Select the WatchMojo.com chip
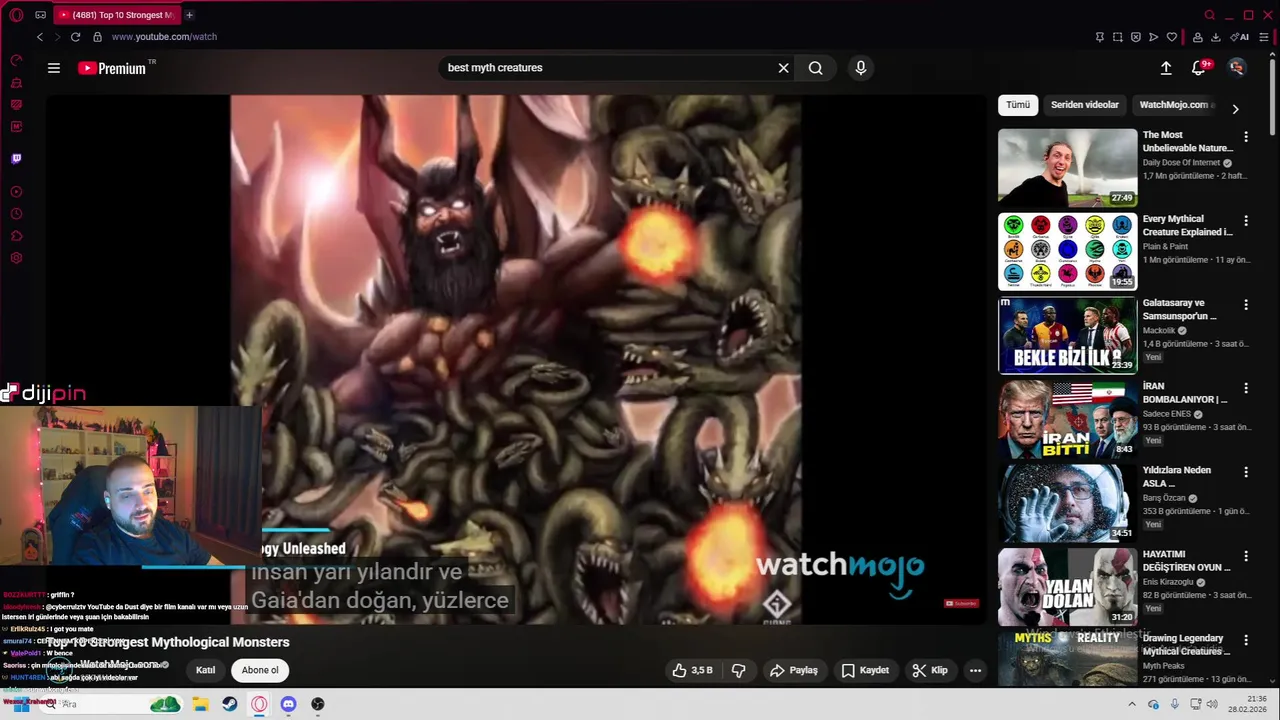1280x720 pixels. [x=1176, y=105]
